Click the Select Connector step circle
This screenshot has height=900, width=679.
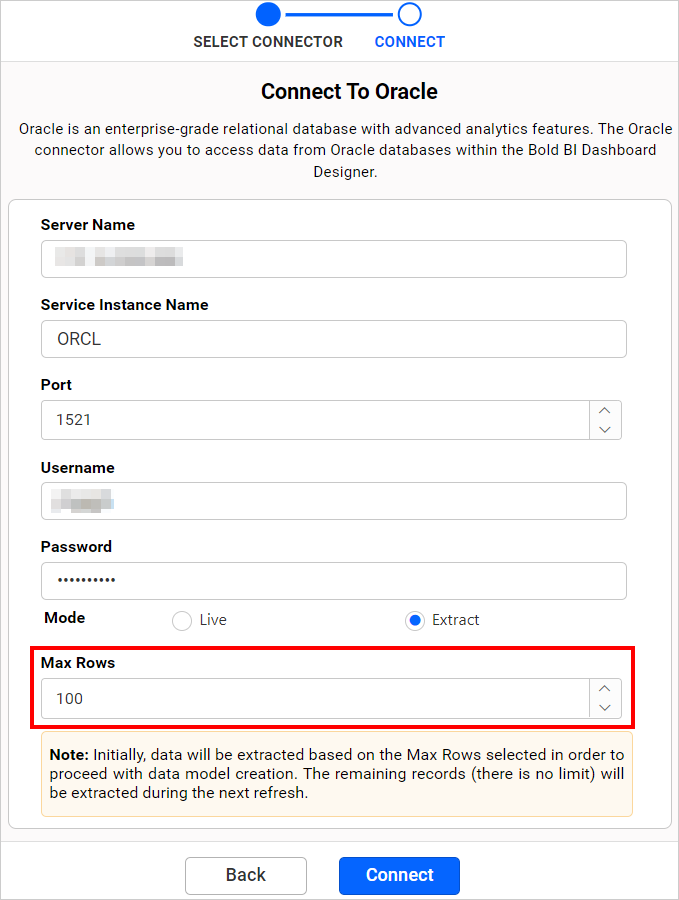click(x=268, y=14)
